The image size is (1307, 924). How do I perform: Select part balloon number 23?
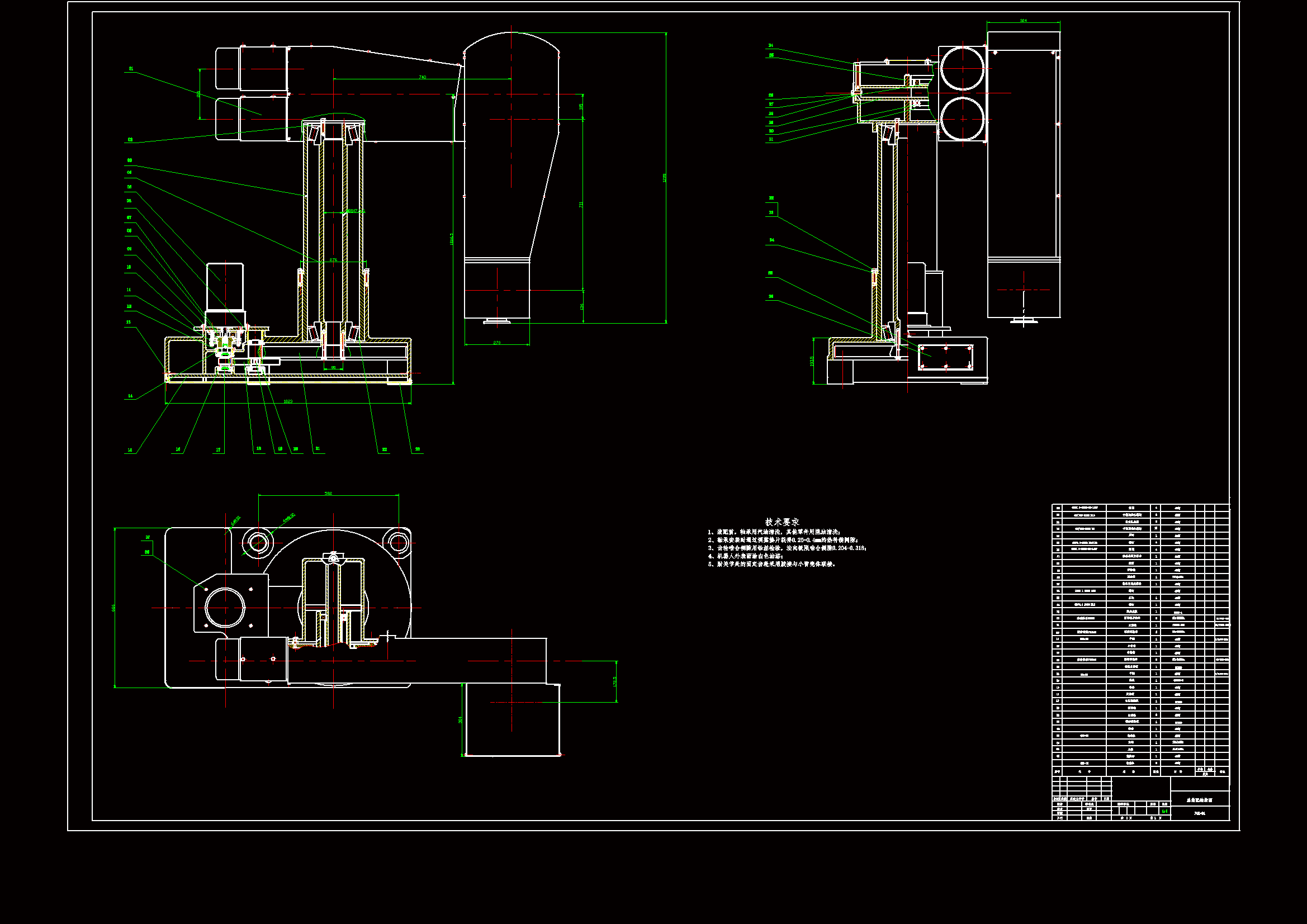[x=417, y=449]
